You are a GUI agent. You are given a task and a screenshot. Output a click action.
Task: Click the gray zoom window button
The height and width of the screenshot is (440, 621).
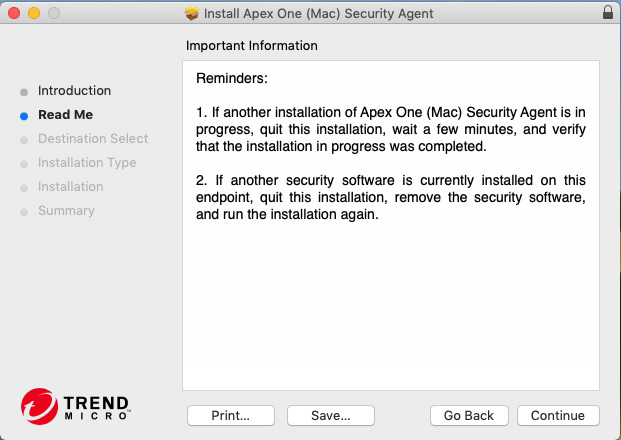tap(54, 14)
